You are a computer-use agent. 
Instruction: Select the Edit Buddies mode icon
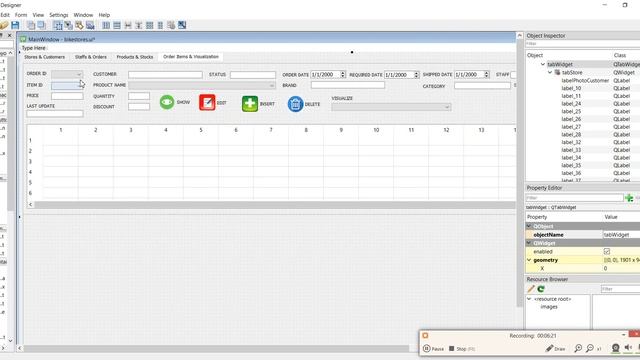click(x=79, y=25)
